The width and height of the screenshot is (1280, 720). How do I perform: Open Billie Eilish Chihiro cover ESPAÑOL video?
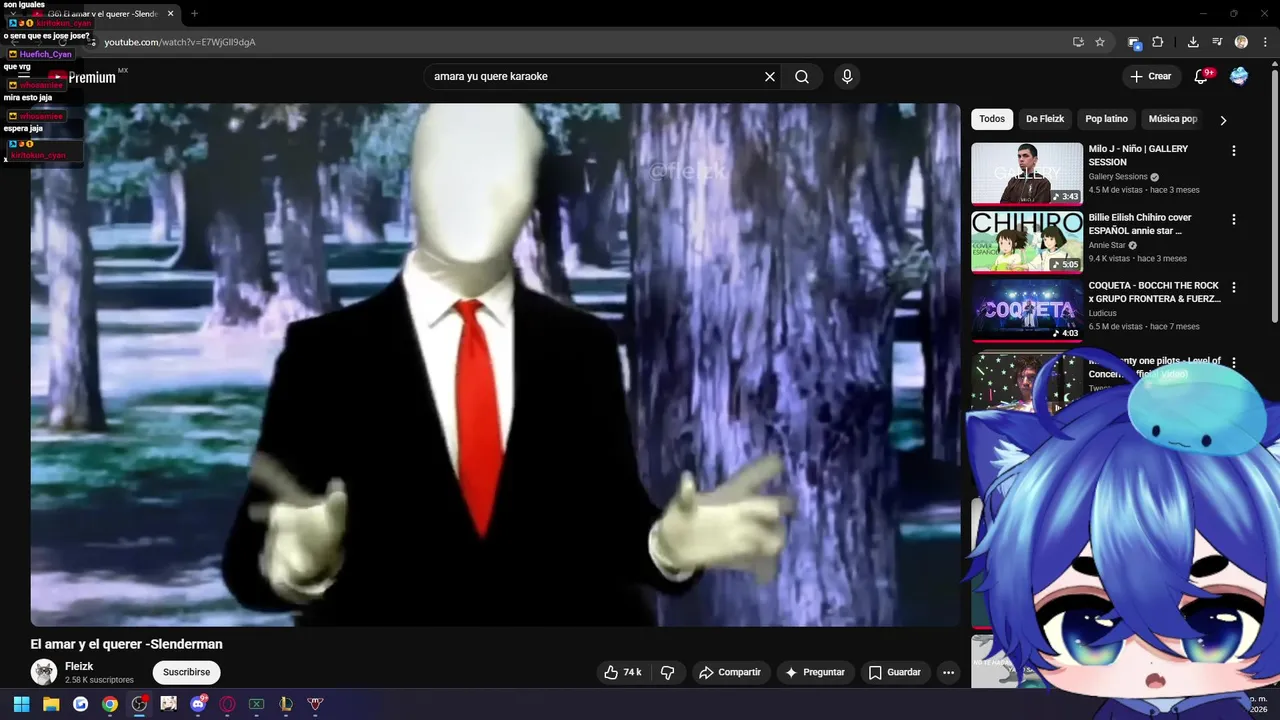(x=1140, y=224)
